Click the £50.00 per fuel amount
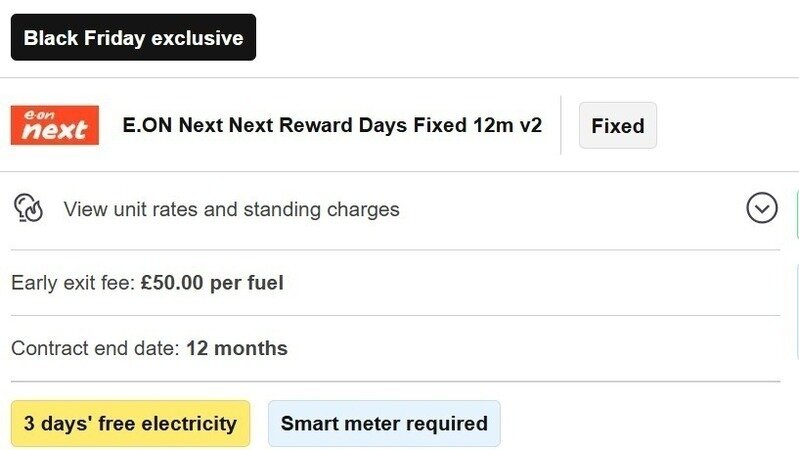799x450 pixels. pyautogui.click(x=212, y=283)
